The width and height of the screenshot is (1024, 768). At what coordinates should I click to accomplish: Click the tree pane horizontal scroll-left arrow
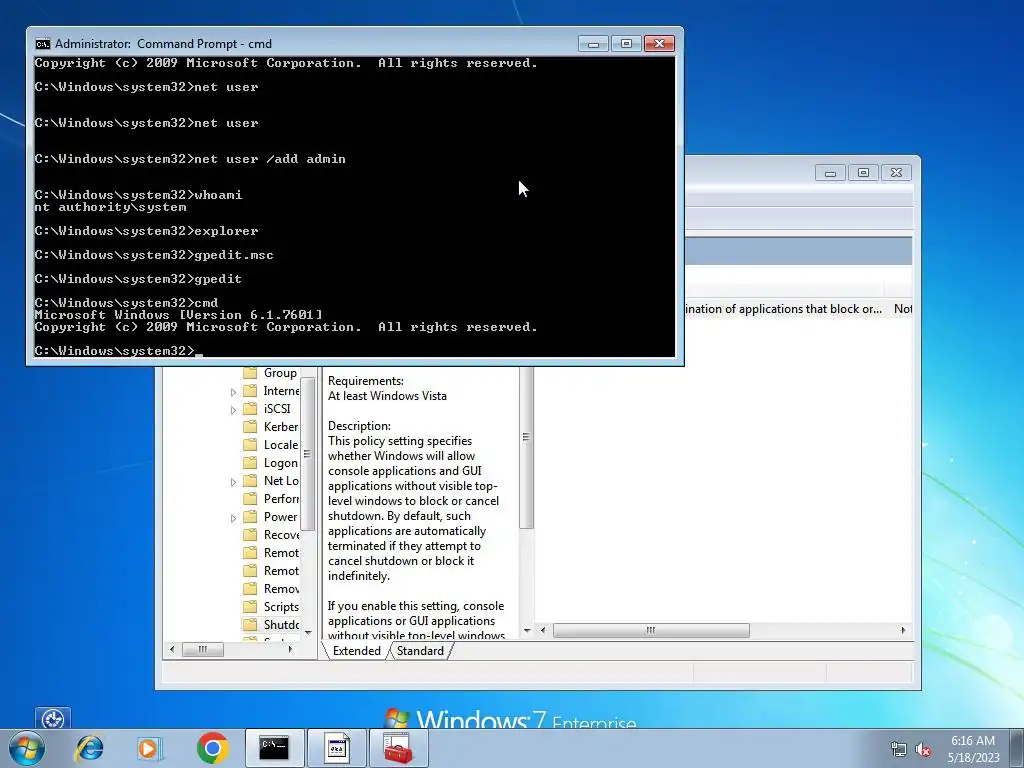[172, 649]
